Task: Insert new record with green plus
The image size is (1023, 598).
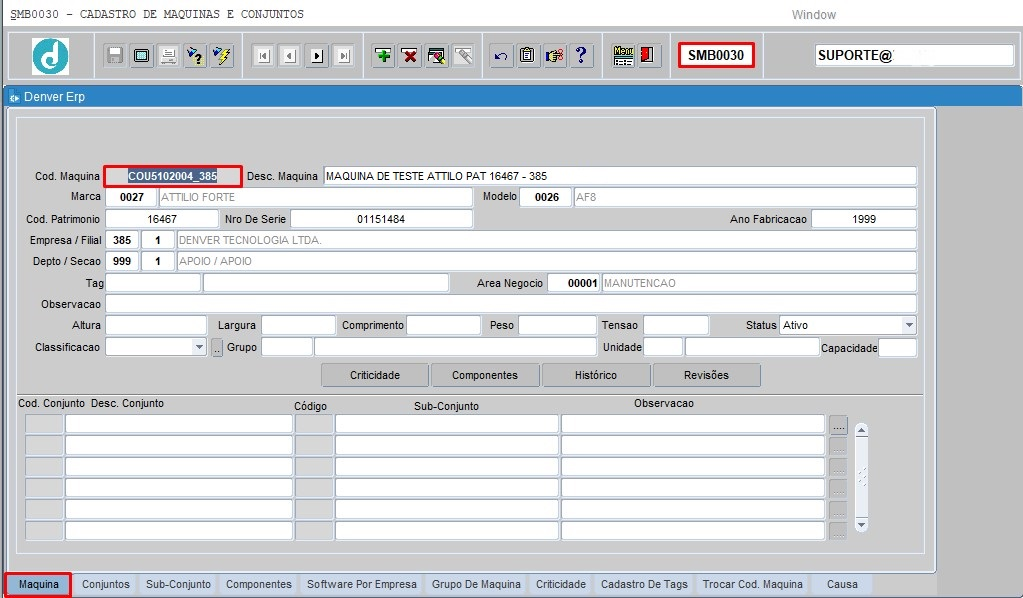Action: coord(384,56)
